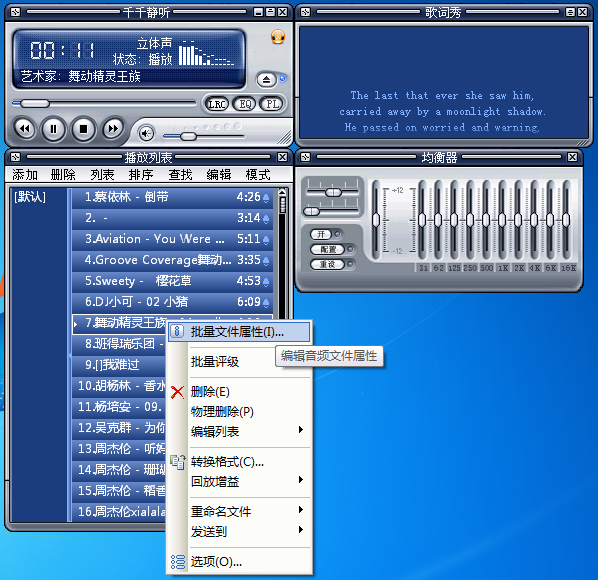The width and height of the screenshot is (598, 580).
Task: Open the 歌词秀 window menu icon
Action: pos(305,12)
